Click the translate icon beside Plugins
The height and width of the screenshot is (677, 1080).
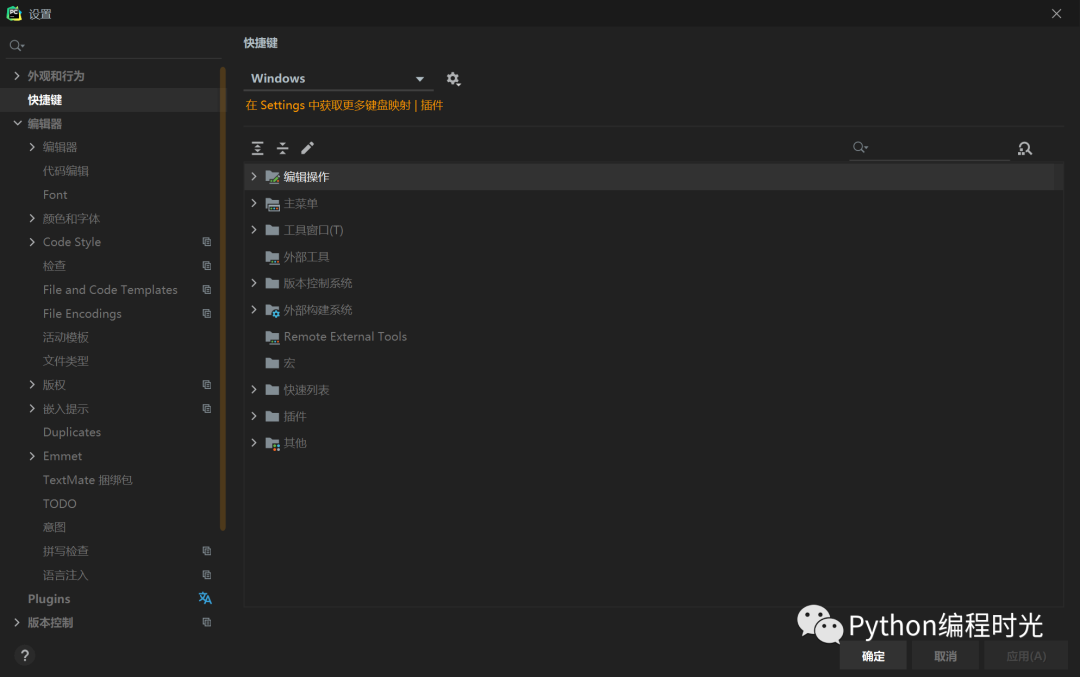tap(205, 598)
